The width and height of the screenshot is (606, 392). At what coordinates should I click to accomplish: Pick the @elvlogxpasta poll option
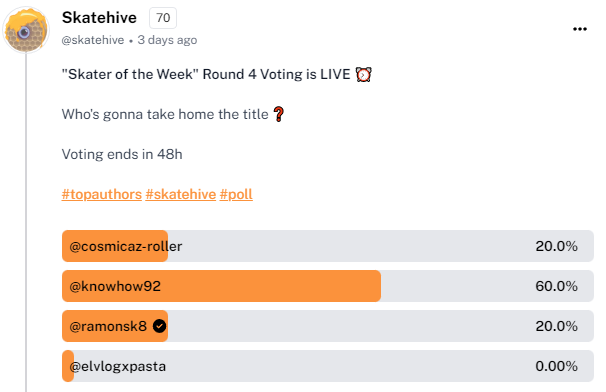pyautogui.click(x=328, y=366)
